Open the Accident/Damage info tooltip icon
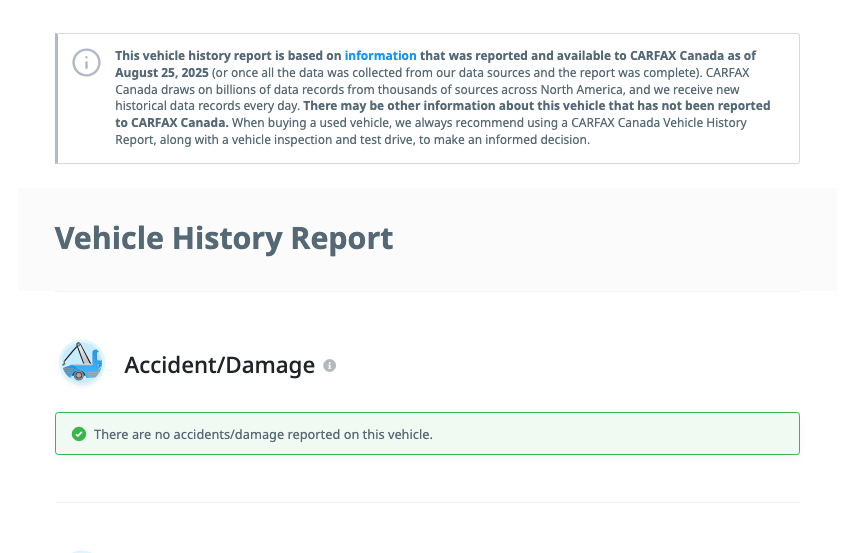This screenshot has width=860, height=553. pos(330,366)
